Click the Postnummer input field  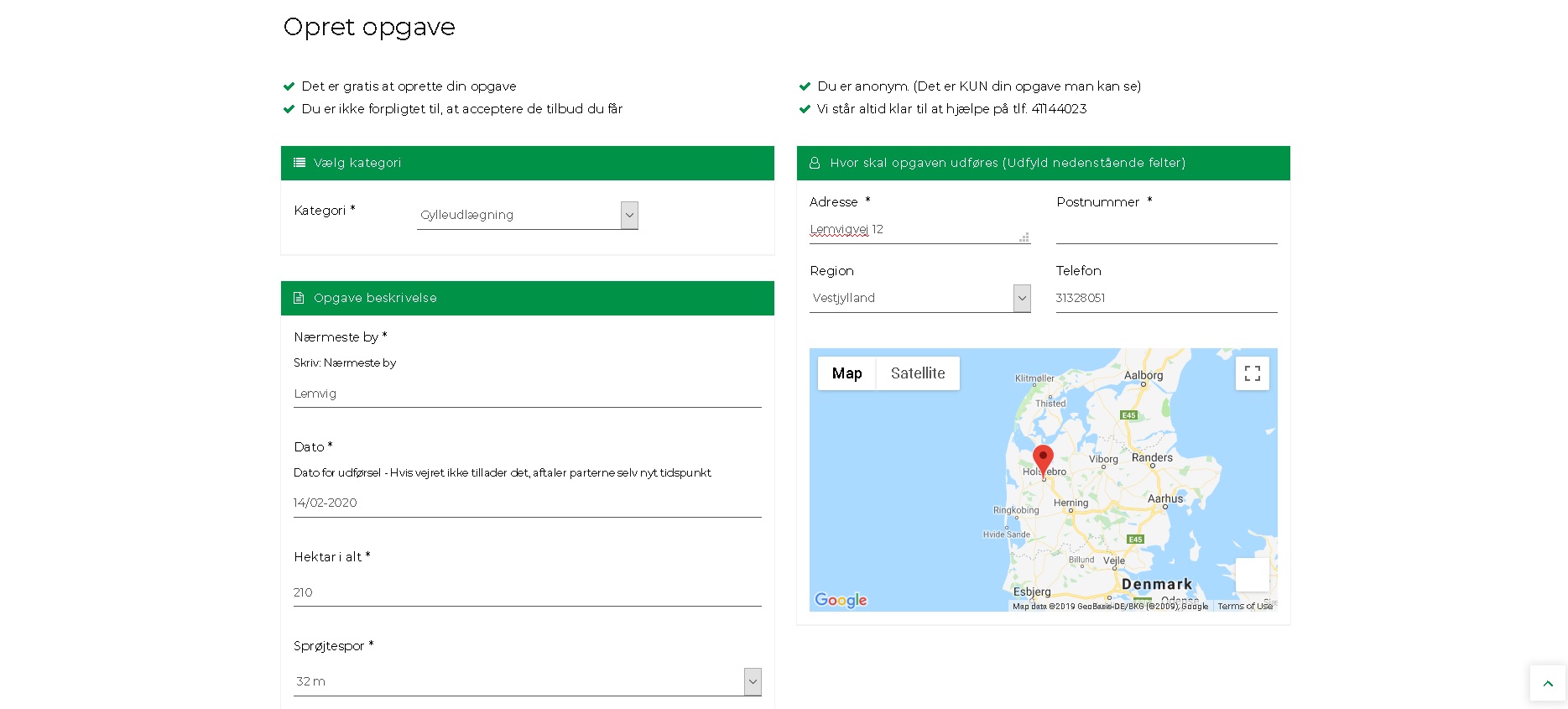pyautogui.click(x=1166, y=230)
